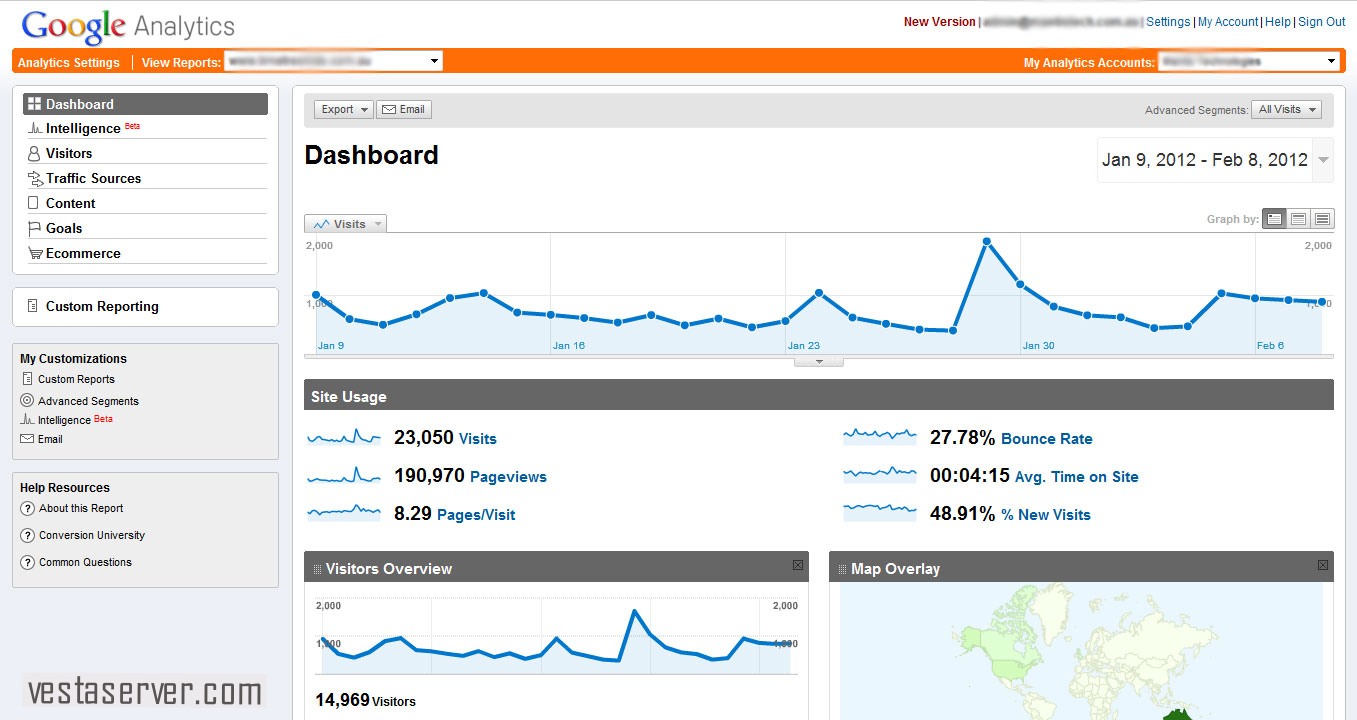The width and height of the screenshot is (1357, 720).
Task: Open Avg. Time on Site link
Action: click(x=1076, y=477)
